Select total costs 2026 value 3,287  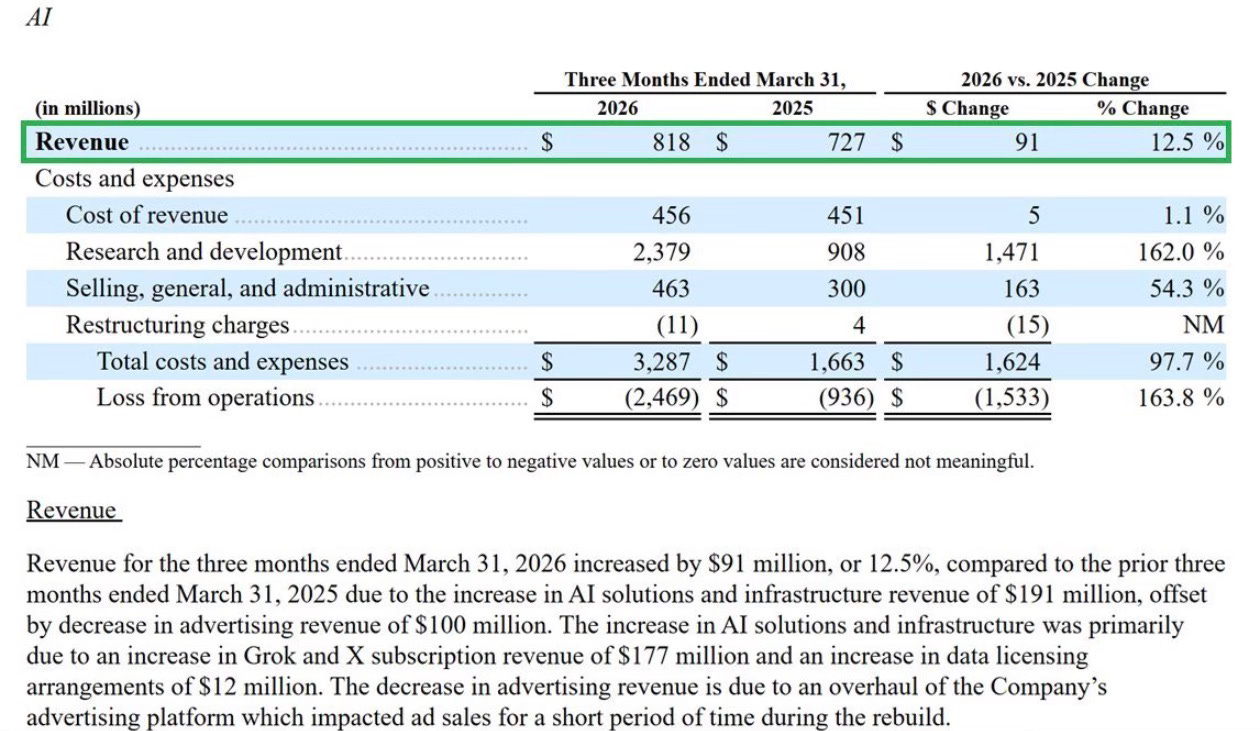[661, 362]
